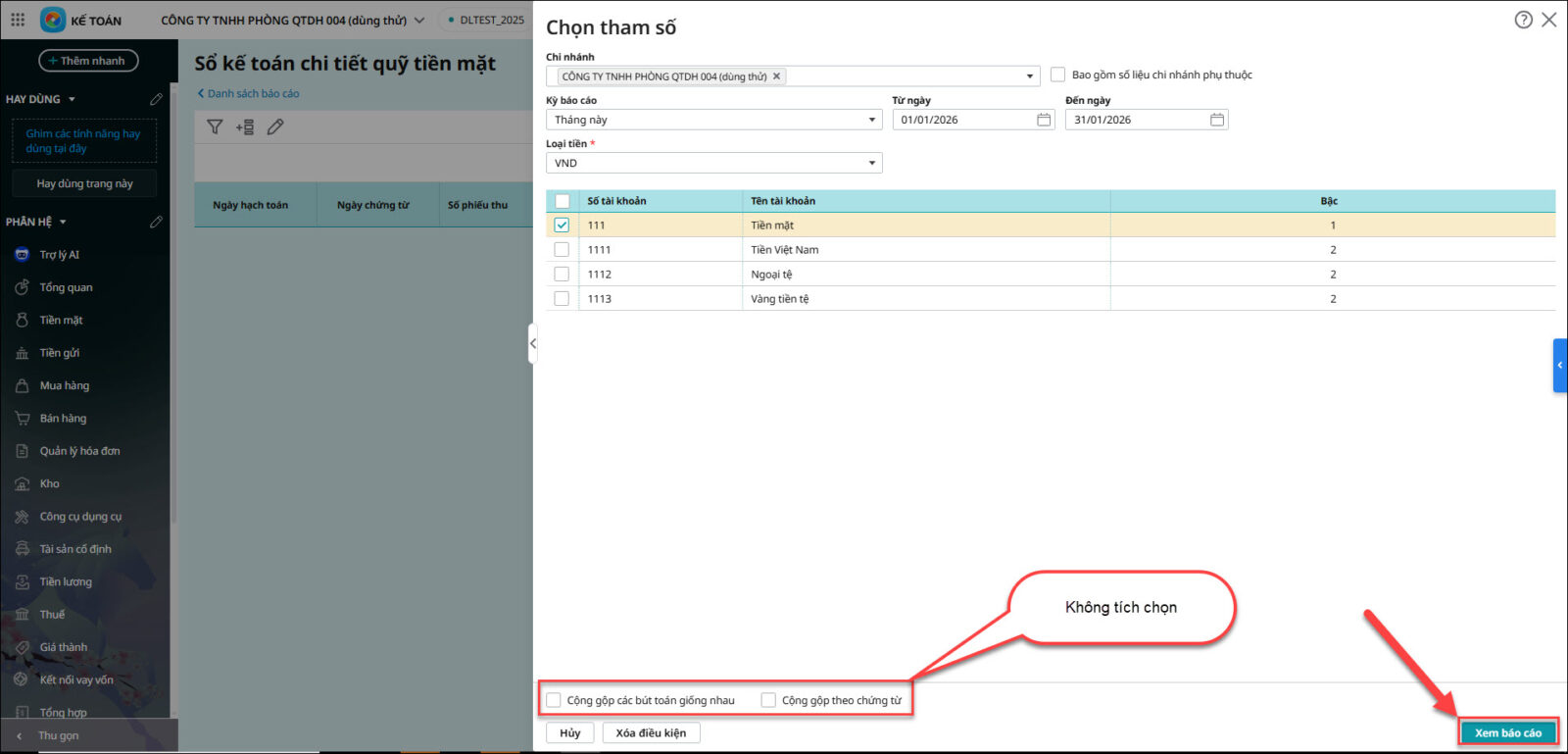Click the help question mark icon
This screenshot has height=754, width=1568.
1523,20
